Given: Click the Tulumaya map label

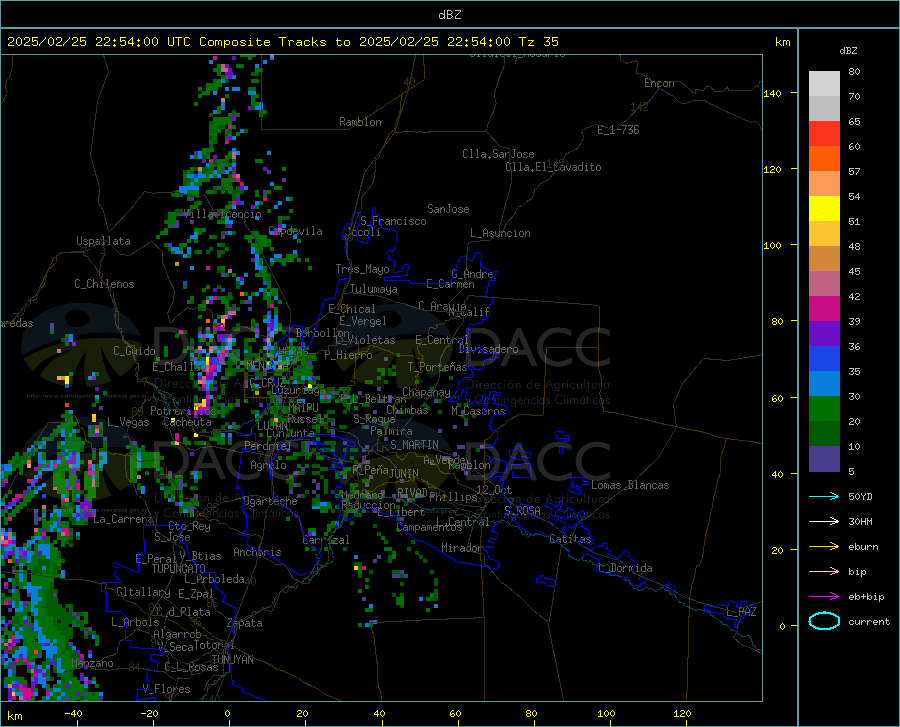Looking at the screenshot, I should 374,289.
